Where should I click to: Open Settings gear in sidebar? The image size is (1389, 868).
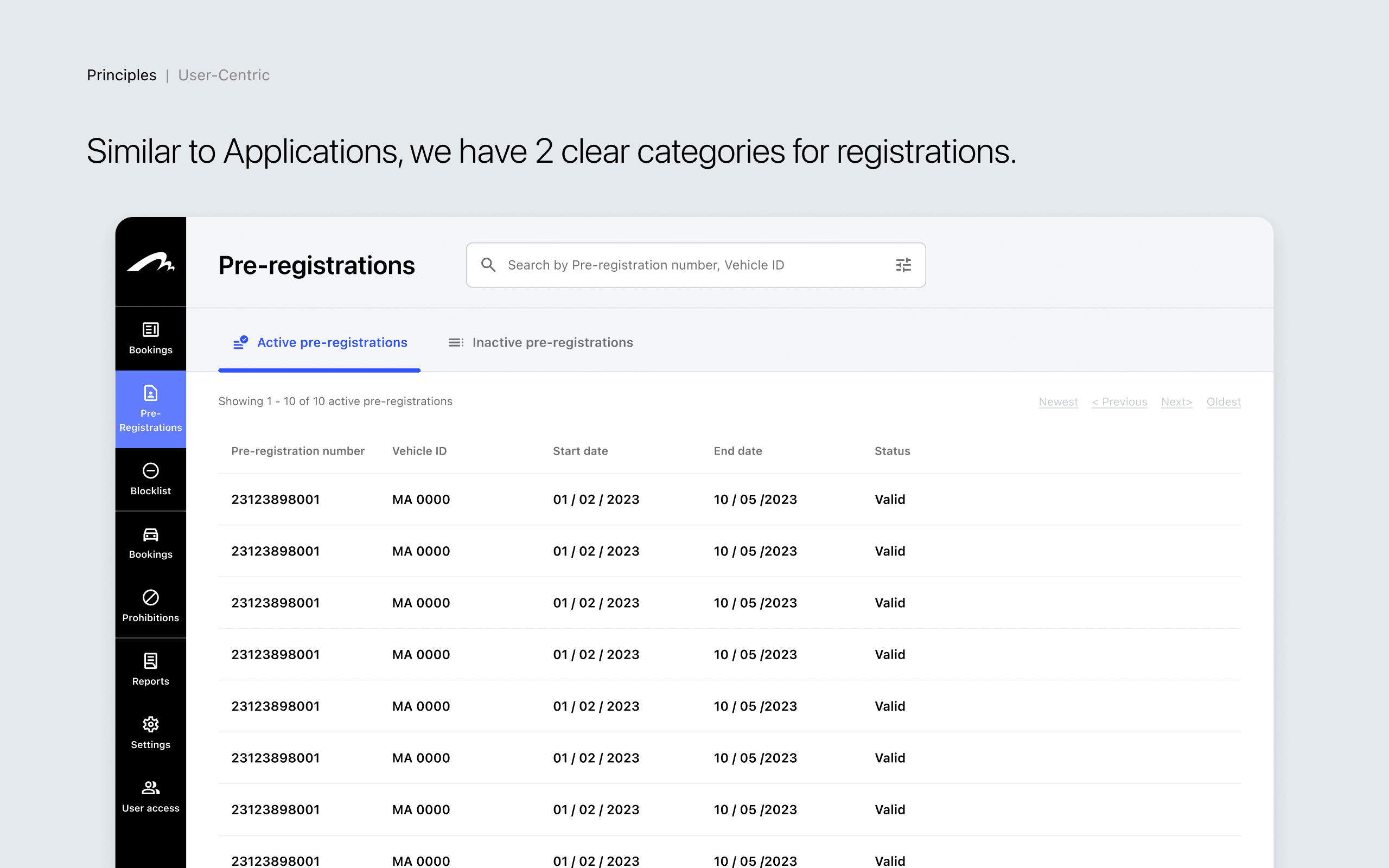150,732
